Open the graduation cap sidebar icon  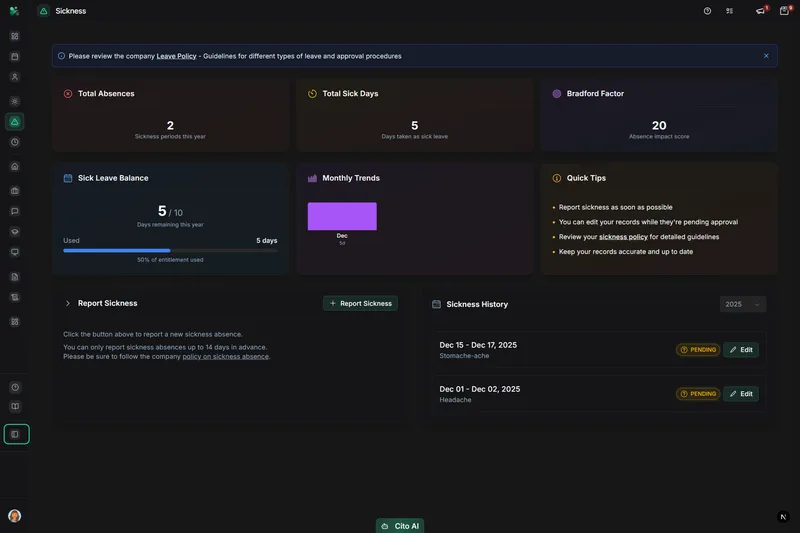click(15, 232)
